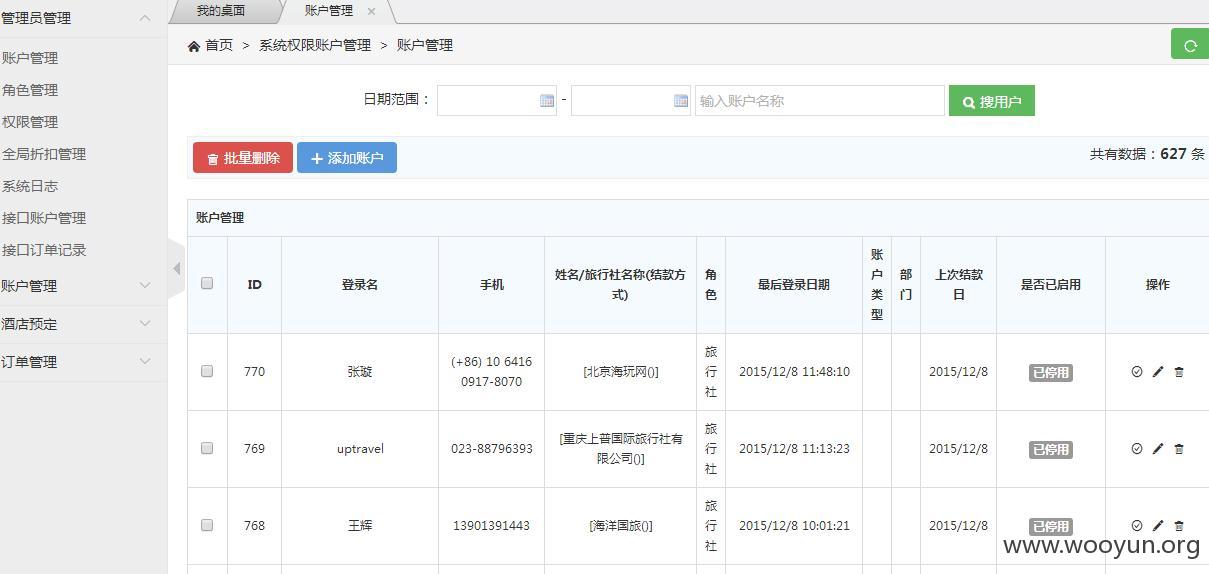Click phone number 023-88796393

click(492, 448)
